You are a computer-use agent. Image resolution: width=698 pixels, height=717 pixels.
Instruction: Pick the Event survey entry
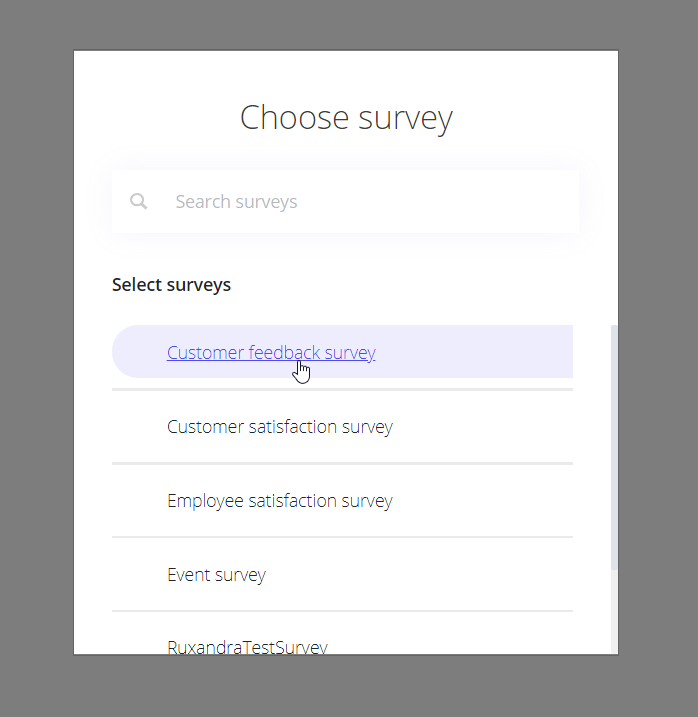point(216,575)
